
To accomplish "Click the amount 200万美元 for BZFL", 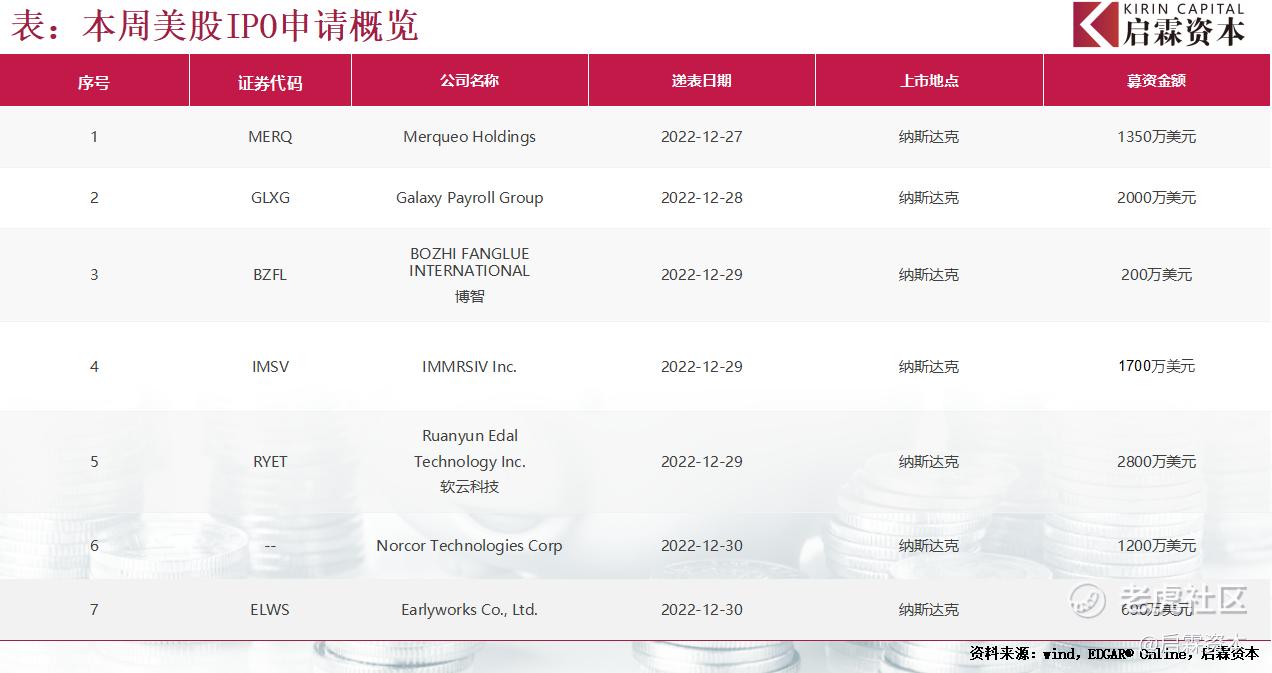I will [1156, 275].
